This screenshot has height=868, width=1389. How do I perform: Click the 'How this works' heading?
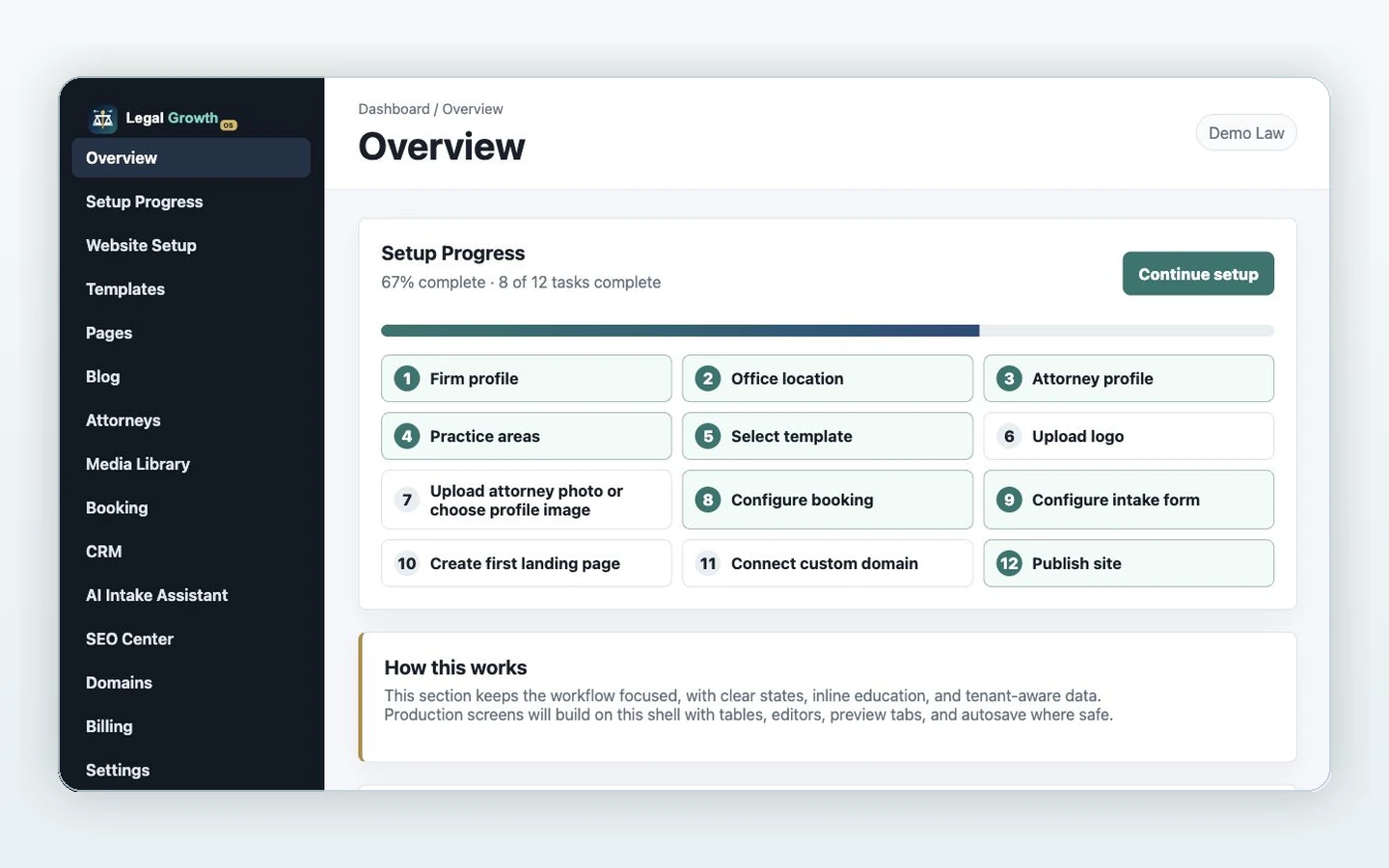(x=455, y=667)
